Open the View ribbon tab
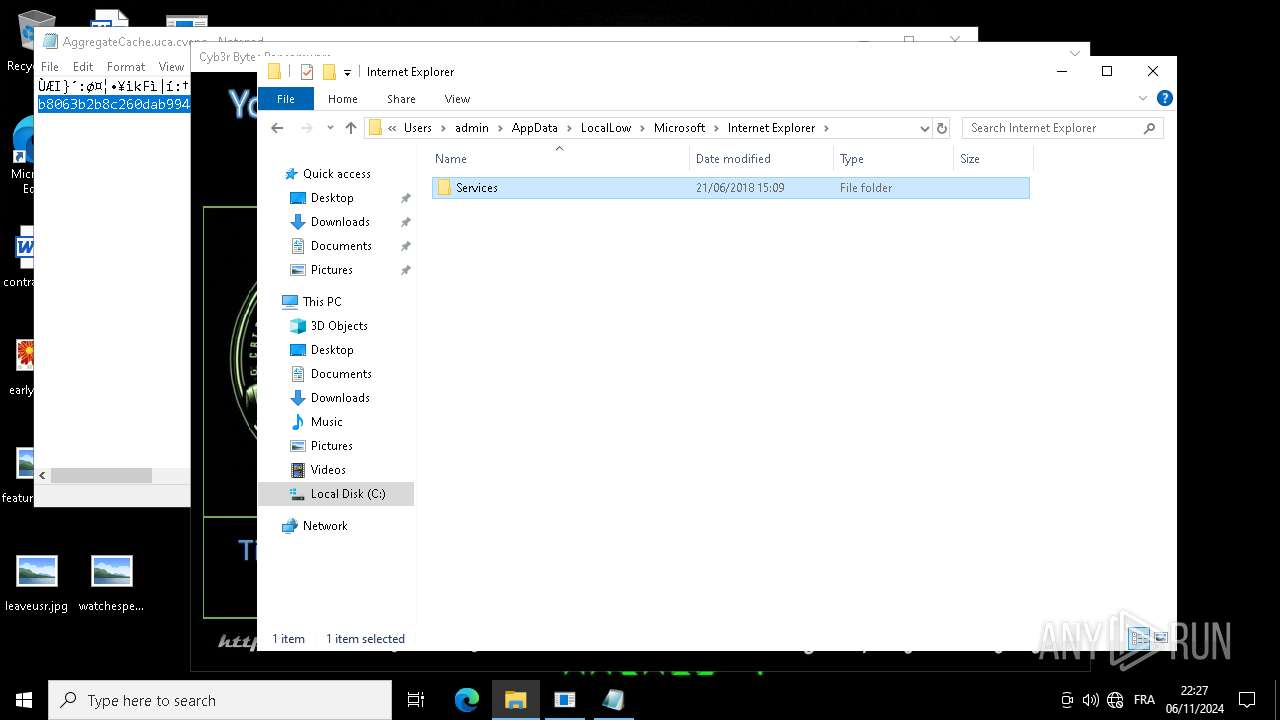1280x720 pixels. [x=457, y=99]
